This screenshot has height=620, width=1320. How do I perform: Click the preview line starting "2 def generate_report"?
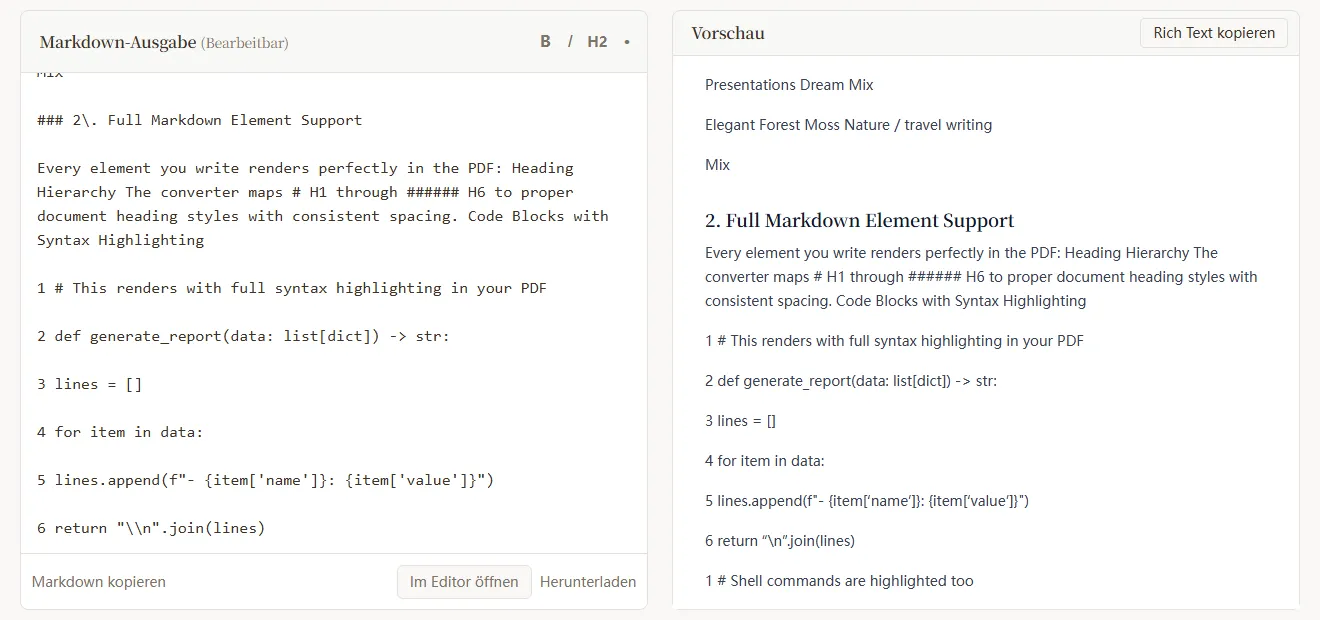pyautogui.click(x=851, y=381)
